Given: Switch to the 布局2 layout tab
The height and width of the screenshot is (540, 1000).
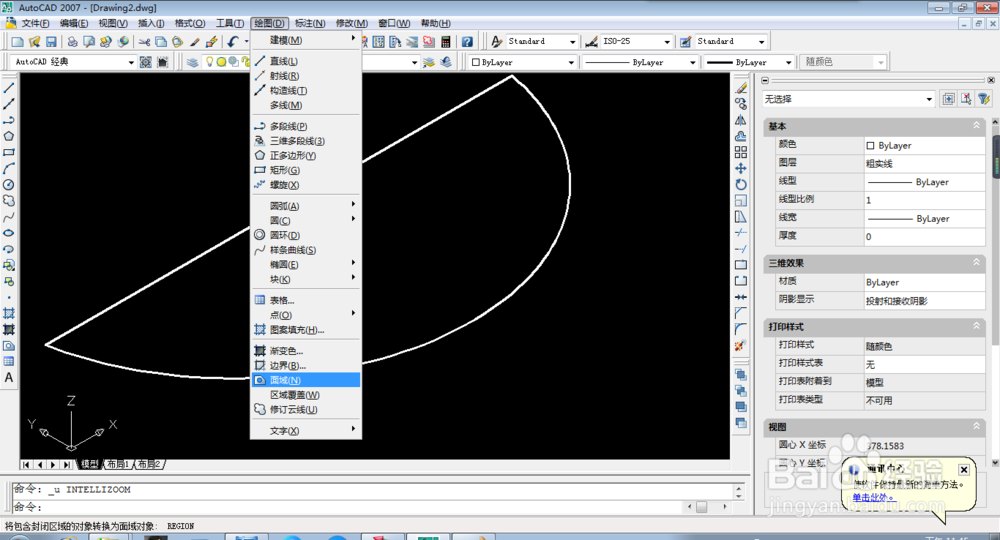Looking at the screenshot, I should pyautogui.click(x=149, y=464).
